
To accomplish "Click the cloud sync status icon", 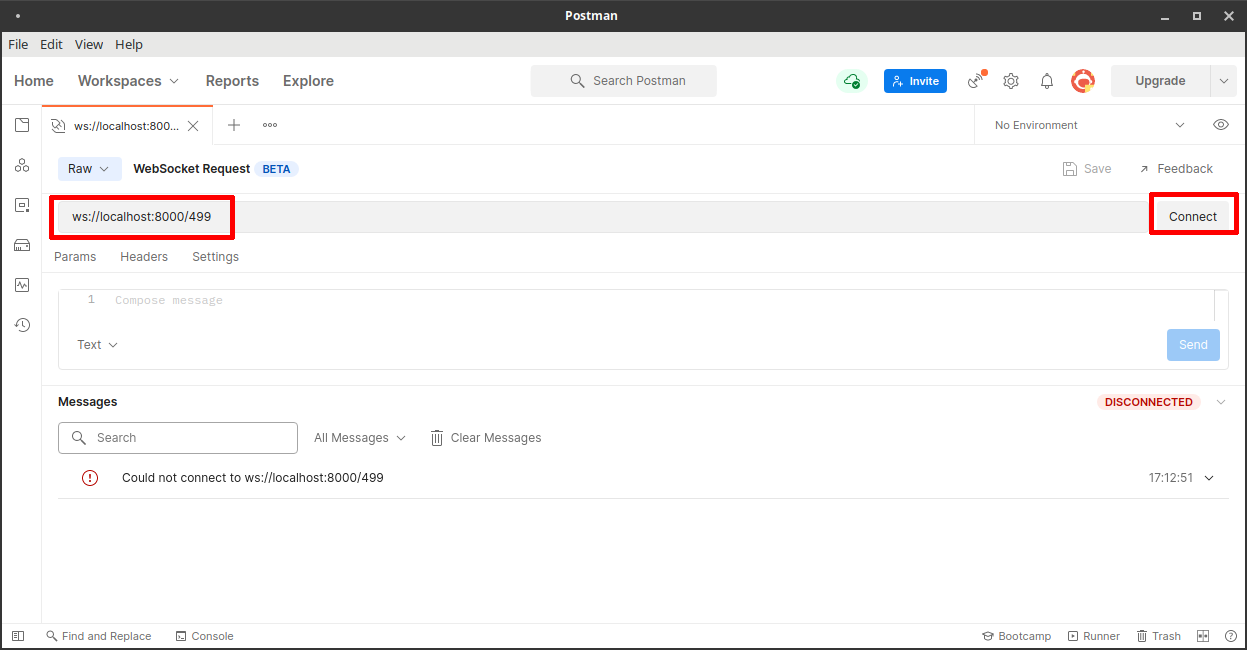I will coord(851,81).
